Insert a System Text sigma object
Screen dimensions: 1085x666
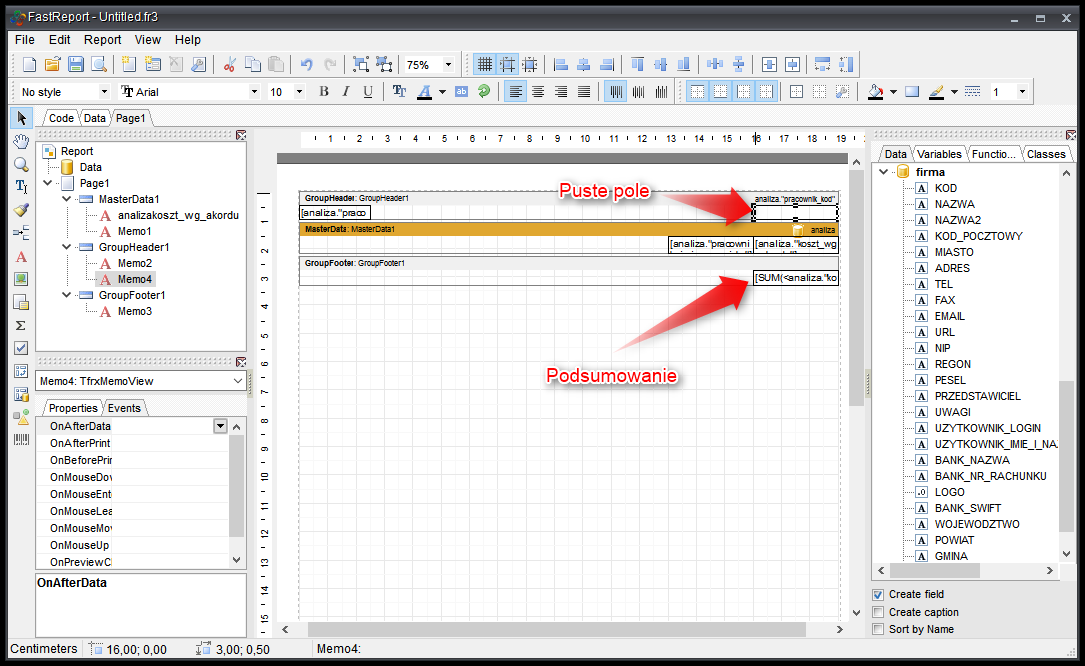(x=21, y=325)
